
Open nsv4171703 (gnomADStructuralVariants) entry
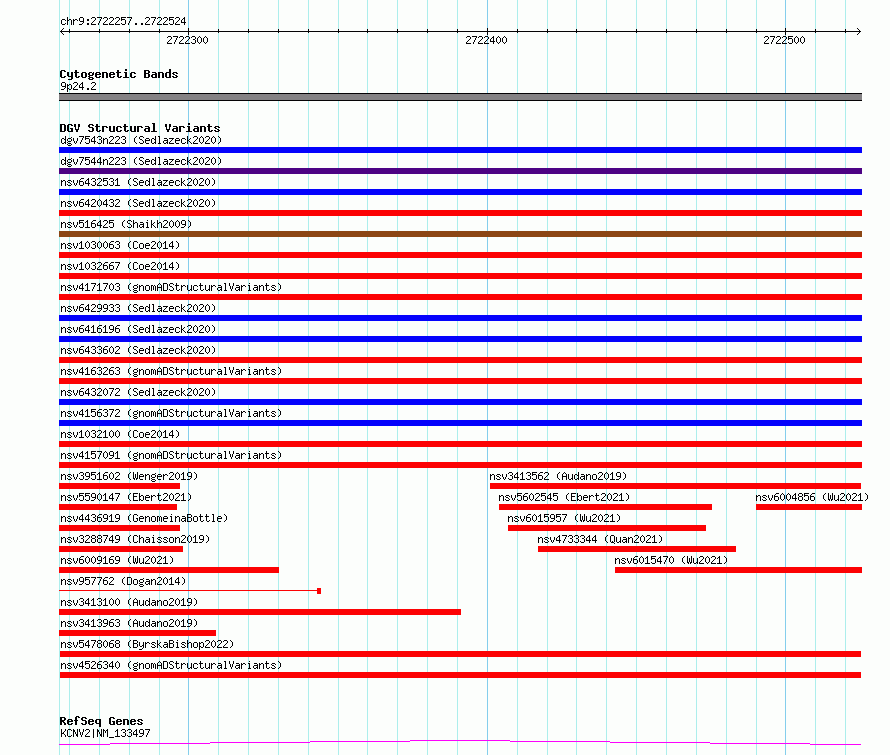click(171, 287)
